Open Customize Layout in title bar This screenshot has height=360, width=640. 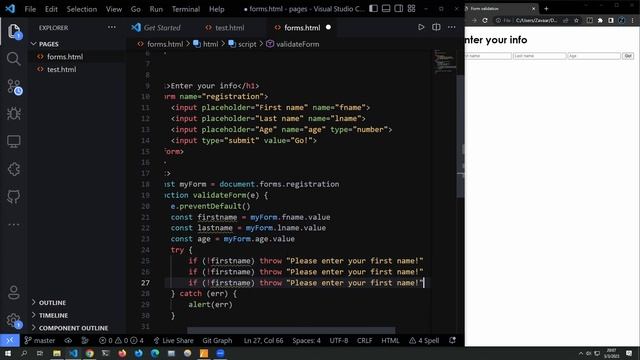pyautogui.click(x=411, y=9)
